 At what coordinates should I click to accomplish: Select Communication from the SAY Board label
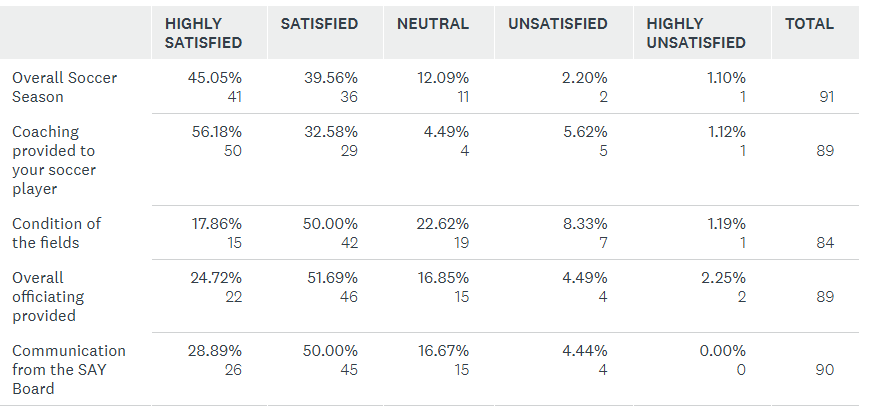point(68,369)
